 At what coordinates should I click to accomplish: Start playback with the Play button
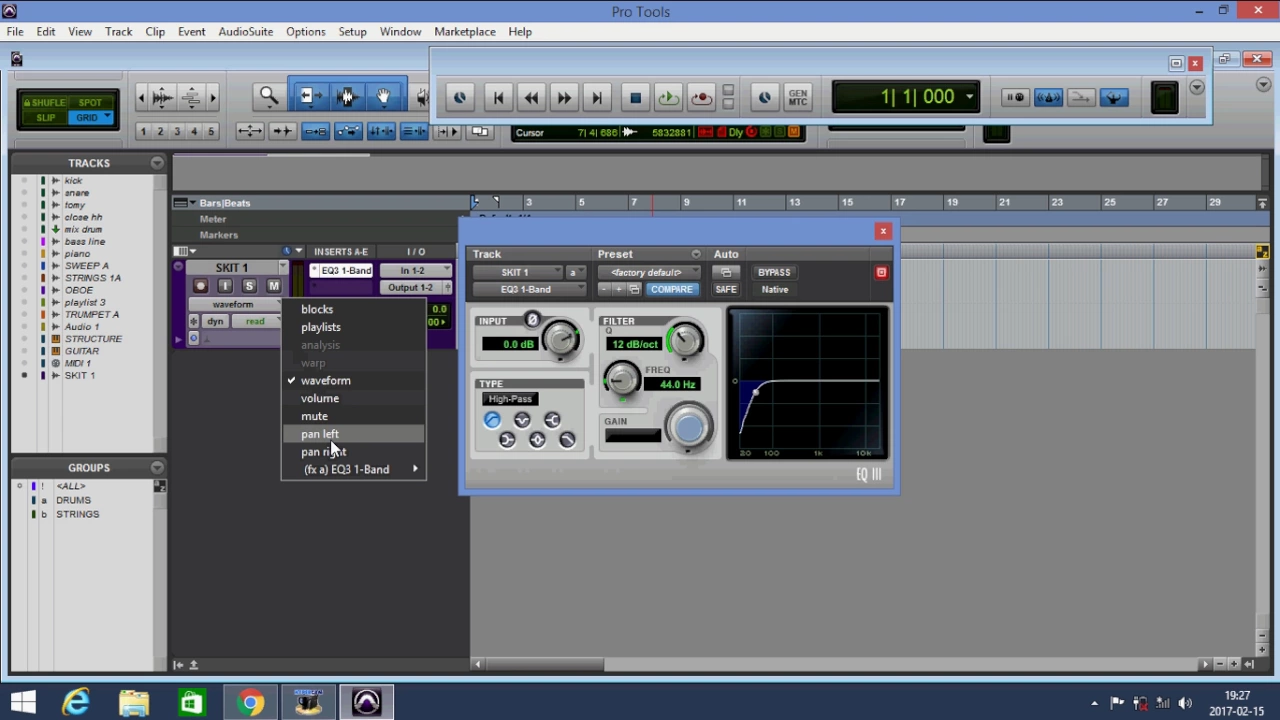point(668,97)
